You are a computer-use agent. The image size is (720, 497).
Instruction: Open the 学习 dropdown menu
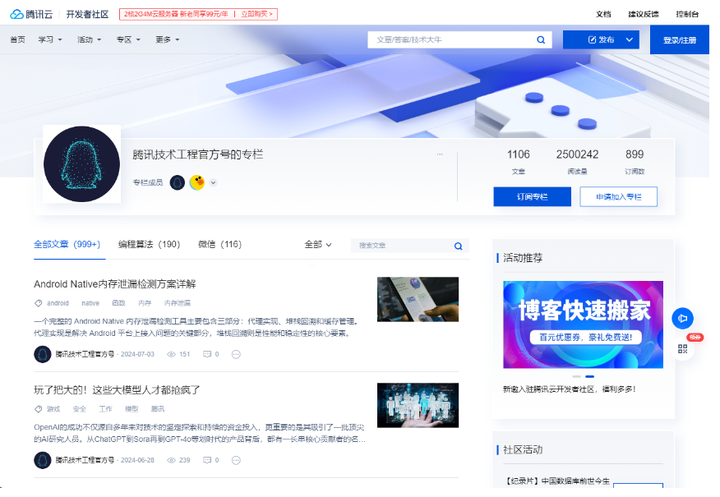(x=50, y=40)
